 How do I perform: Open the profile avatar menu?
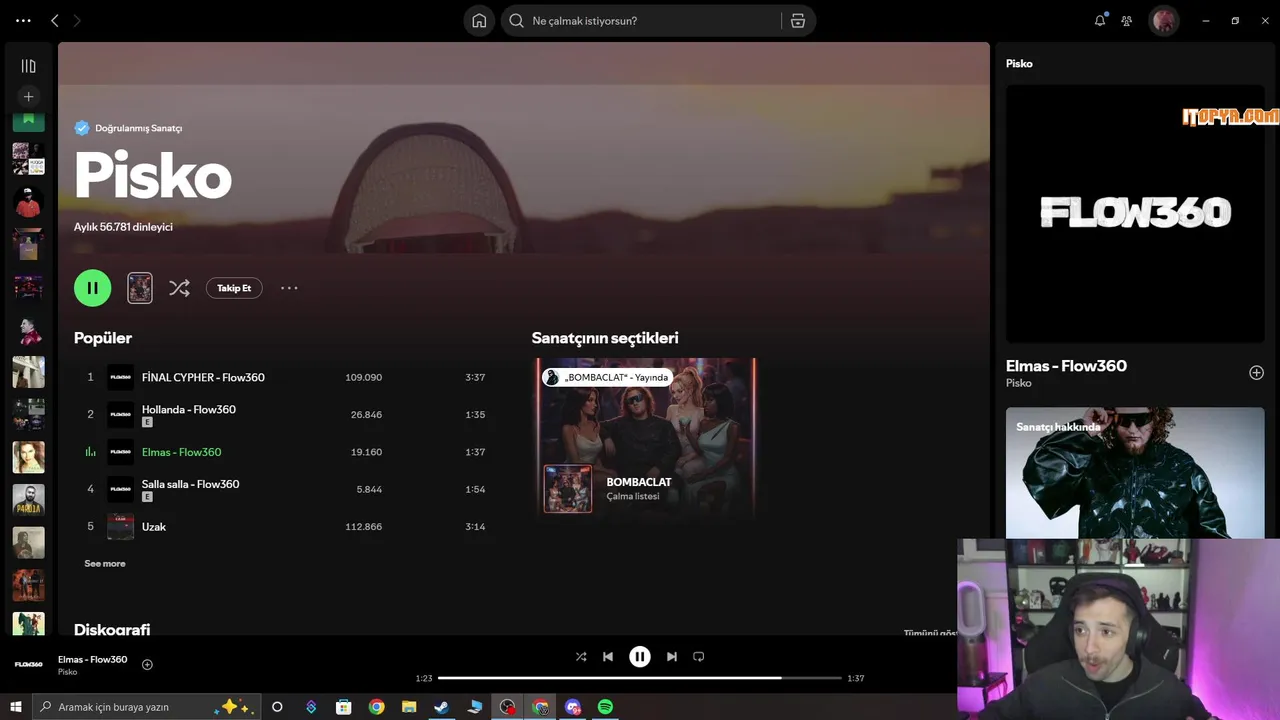point(1164,21)
